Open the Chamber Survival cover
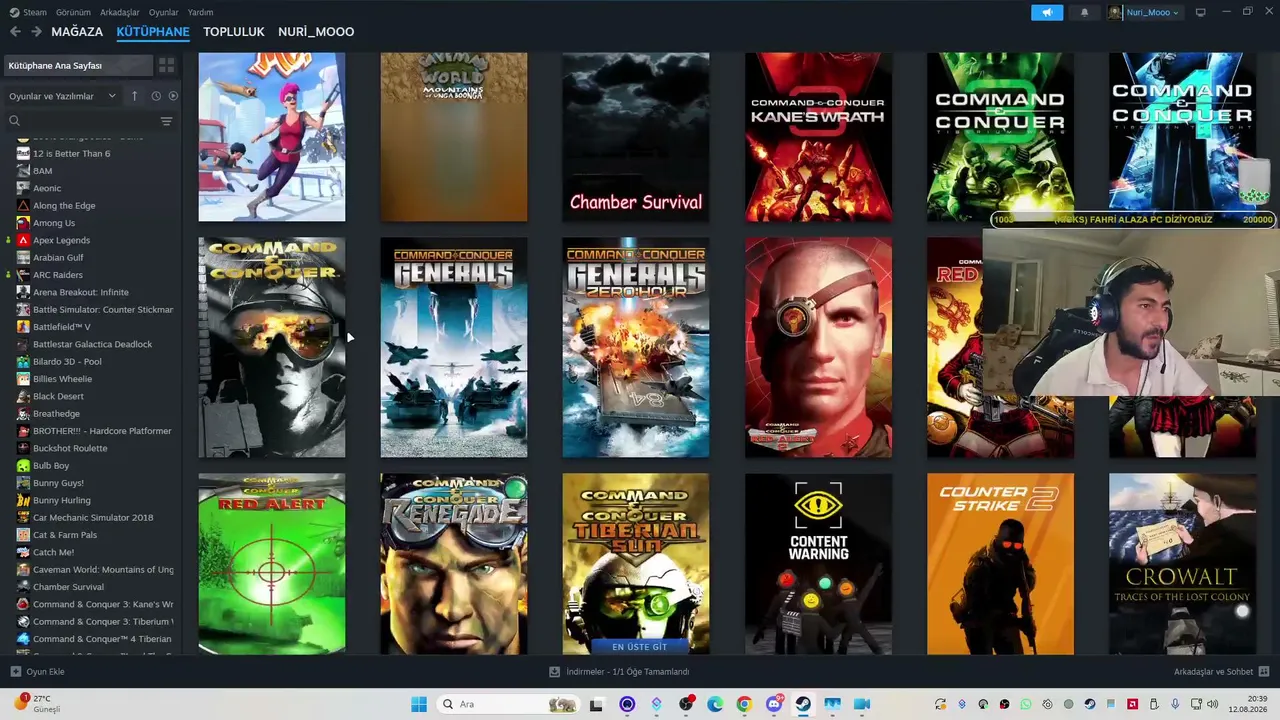Viewport: 1280px width, 720px height. pyautogui.click(x=636, y=137)
